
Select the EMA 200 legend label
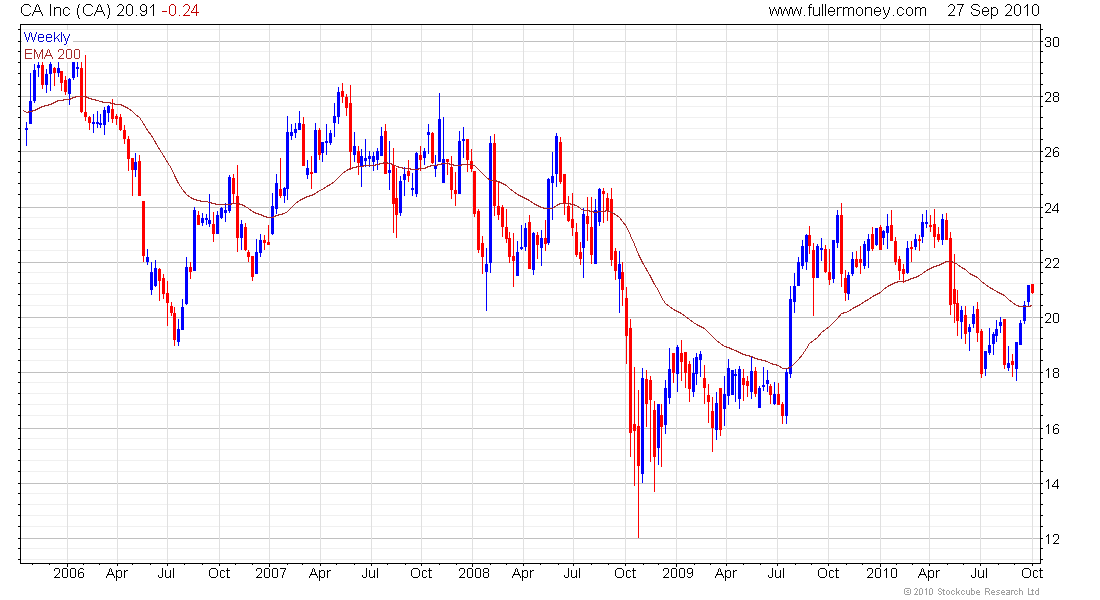[53, 54]
